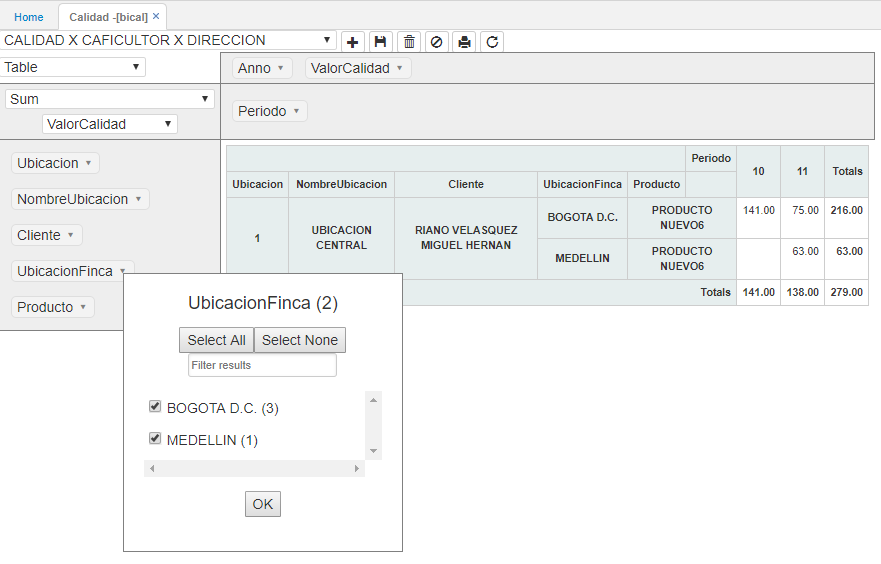
Task: Click the add new report plus icon
Action: click(353, 42)
